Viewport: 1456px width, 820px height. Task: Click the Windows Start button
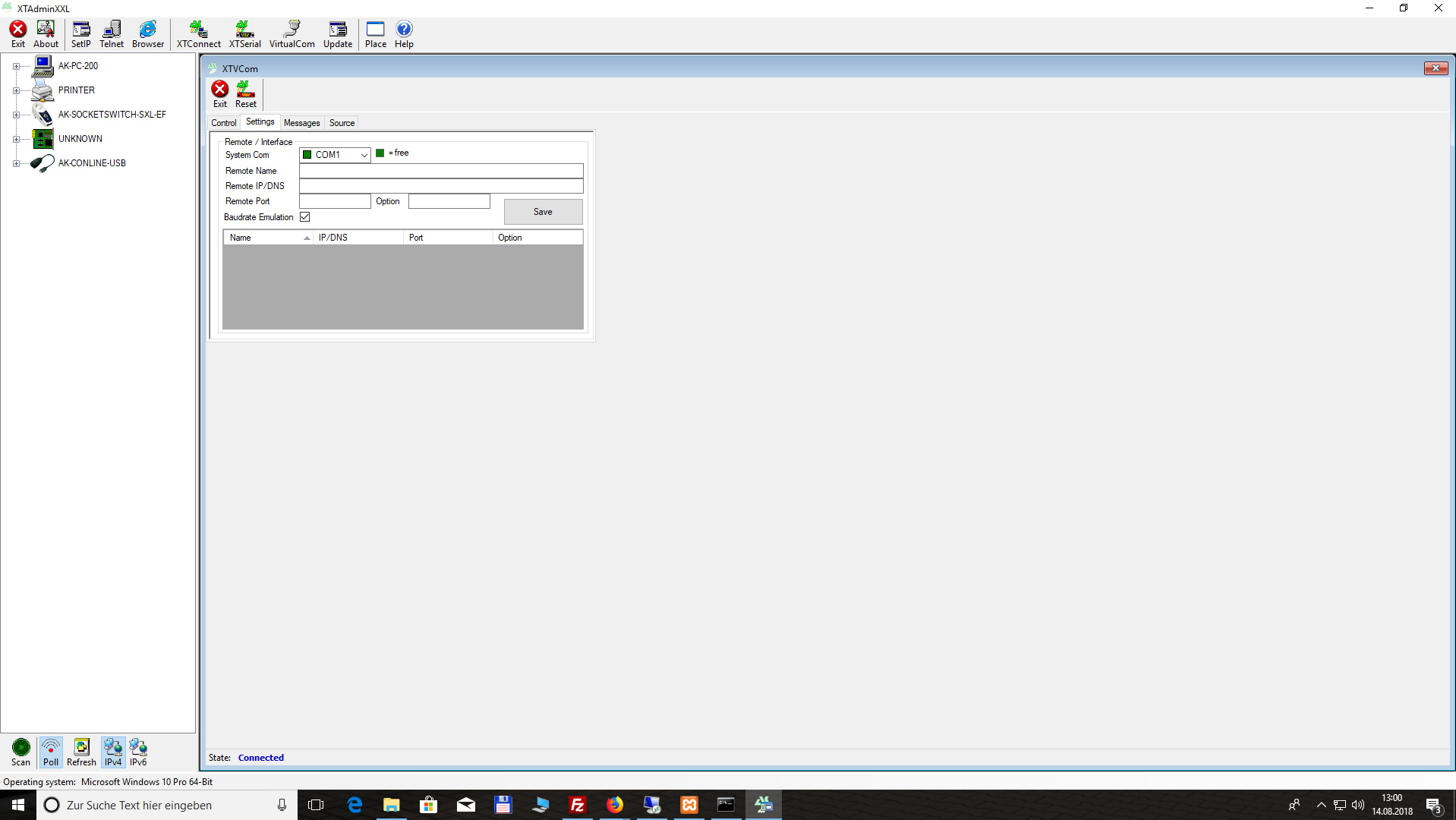[x=18, y=805]
